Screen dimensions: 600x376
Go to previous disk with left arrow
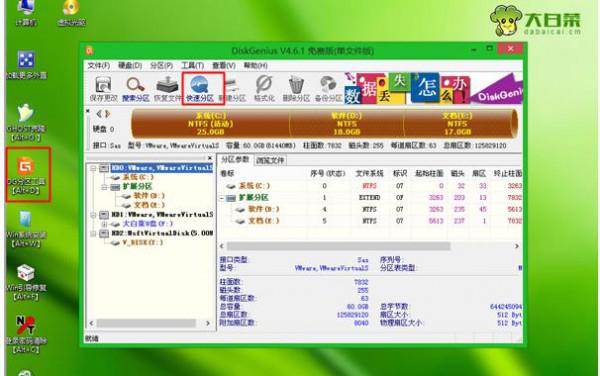(99, 114)
